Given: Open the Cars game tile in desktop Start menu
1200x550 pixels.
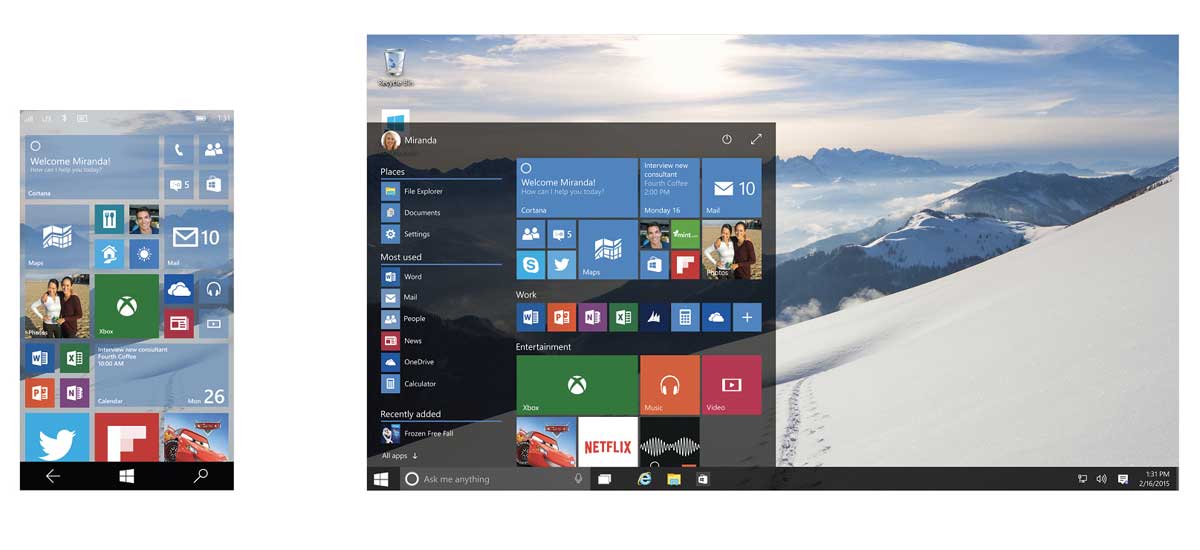Looking at the screenshot, I should [545, 442].
